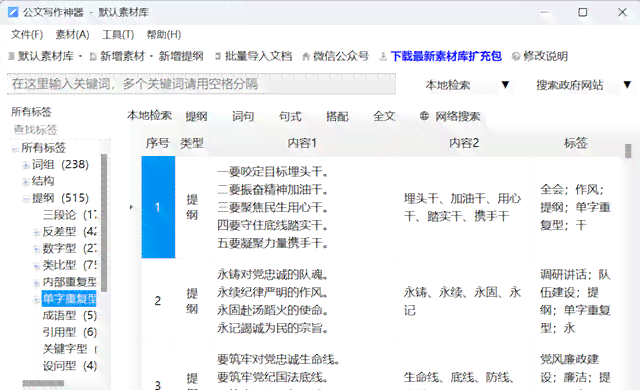Click the cell 埋头干、加油干、用心干
This screenshot has width=640, height=390.
pyautogui.click(x=465, y=207)
